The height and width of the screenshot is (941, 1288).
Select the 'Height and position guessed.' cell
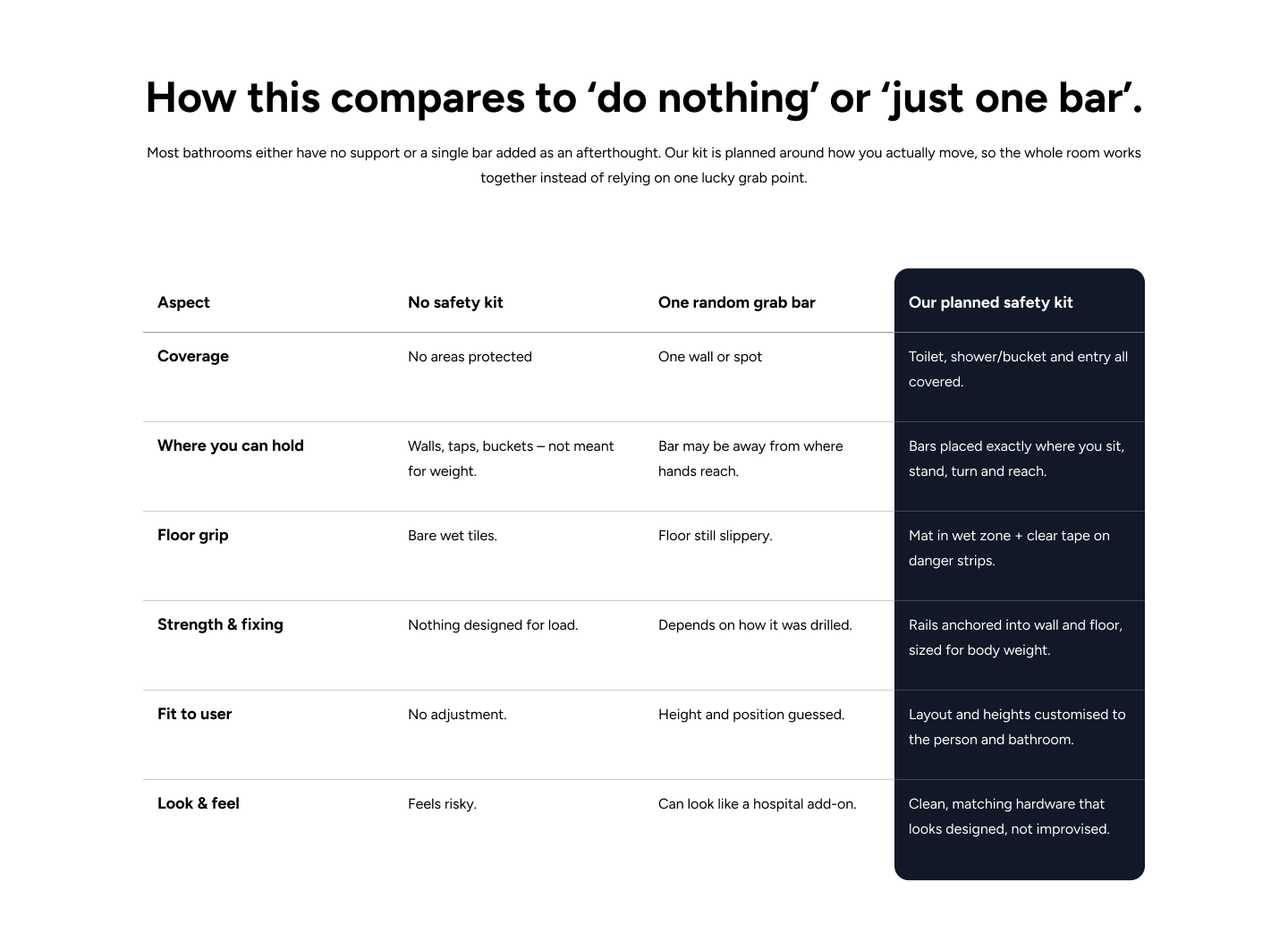click(751, 715)
